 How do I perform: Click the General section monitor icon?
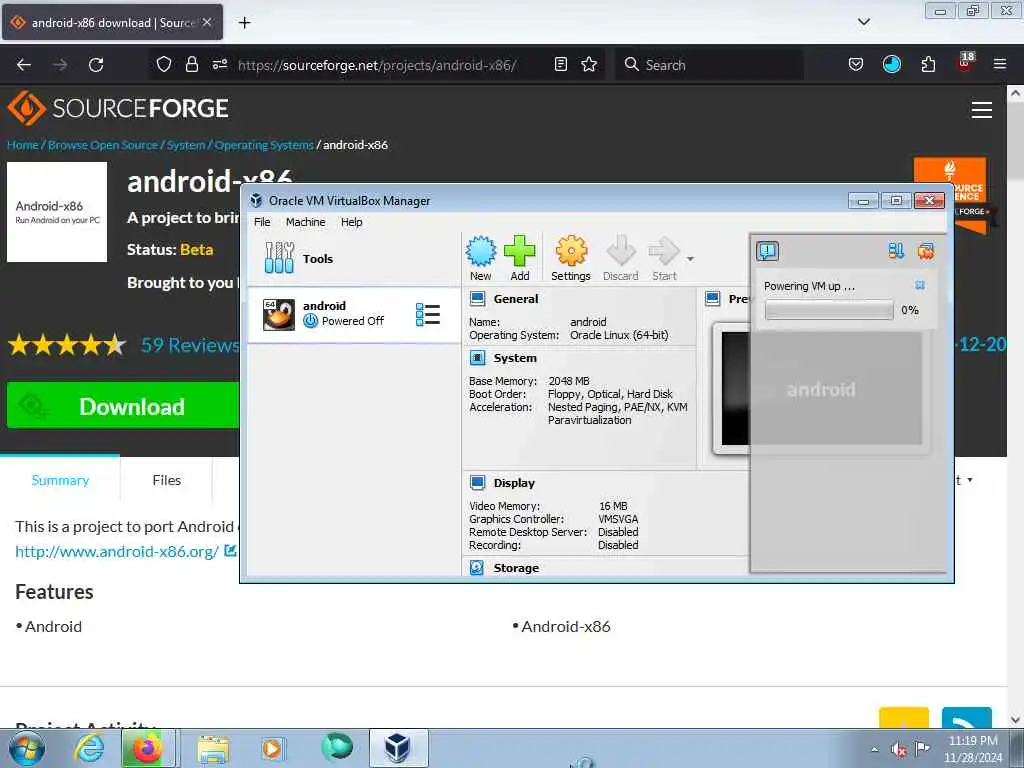pyautogui.click(x=477, y=299)
